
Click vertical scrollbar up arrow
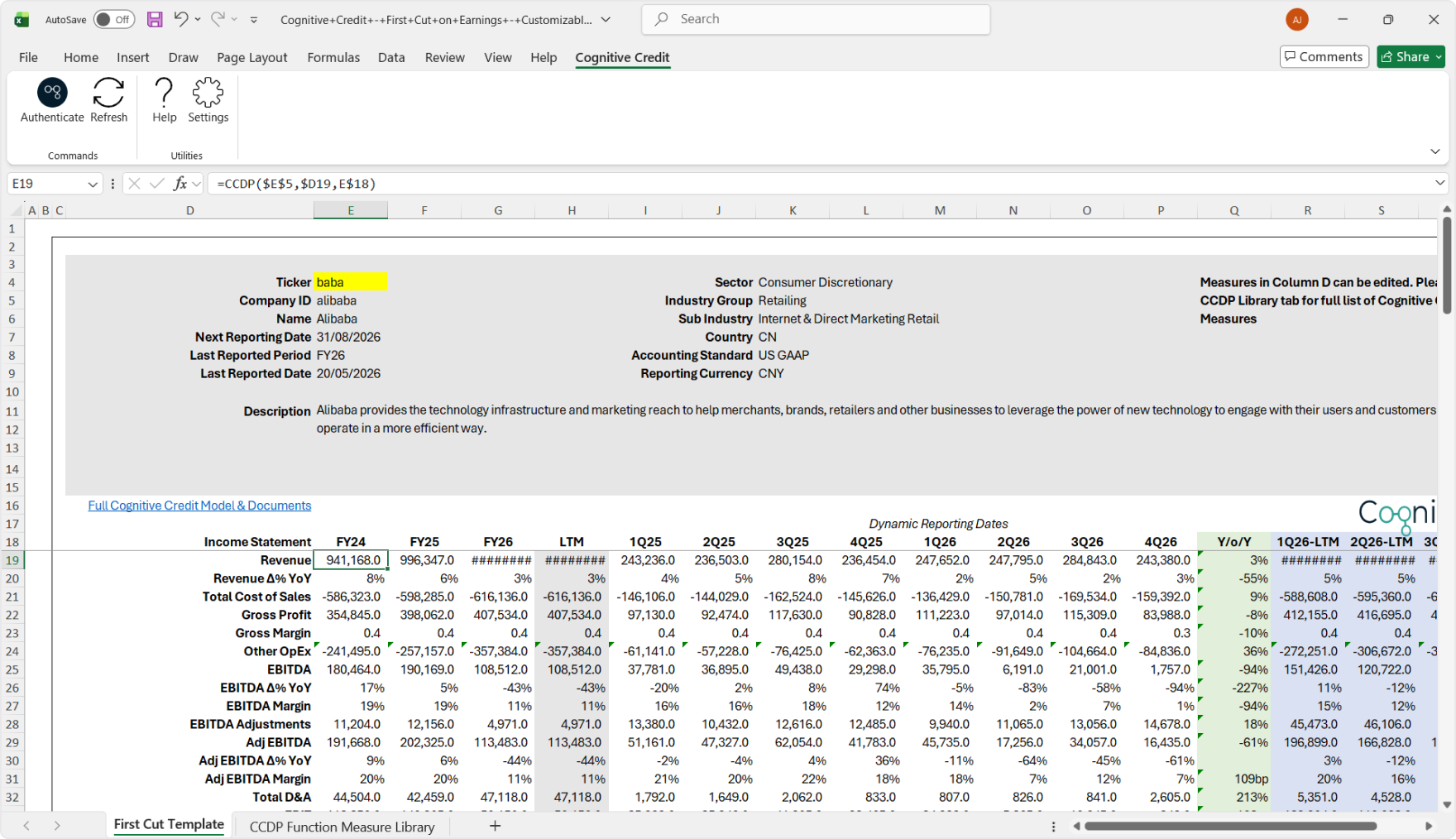(x=1446, y=209)
